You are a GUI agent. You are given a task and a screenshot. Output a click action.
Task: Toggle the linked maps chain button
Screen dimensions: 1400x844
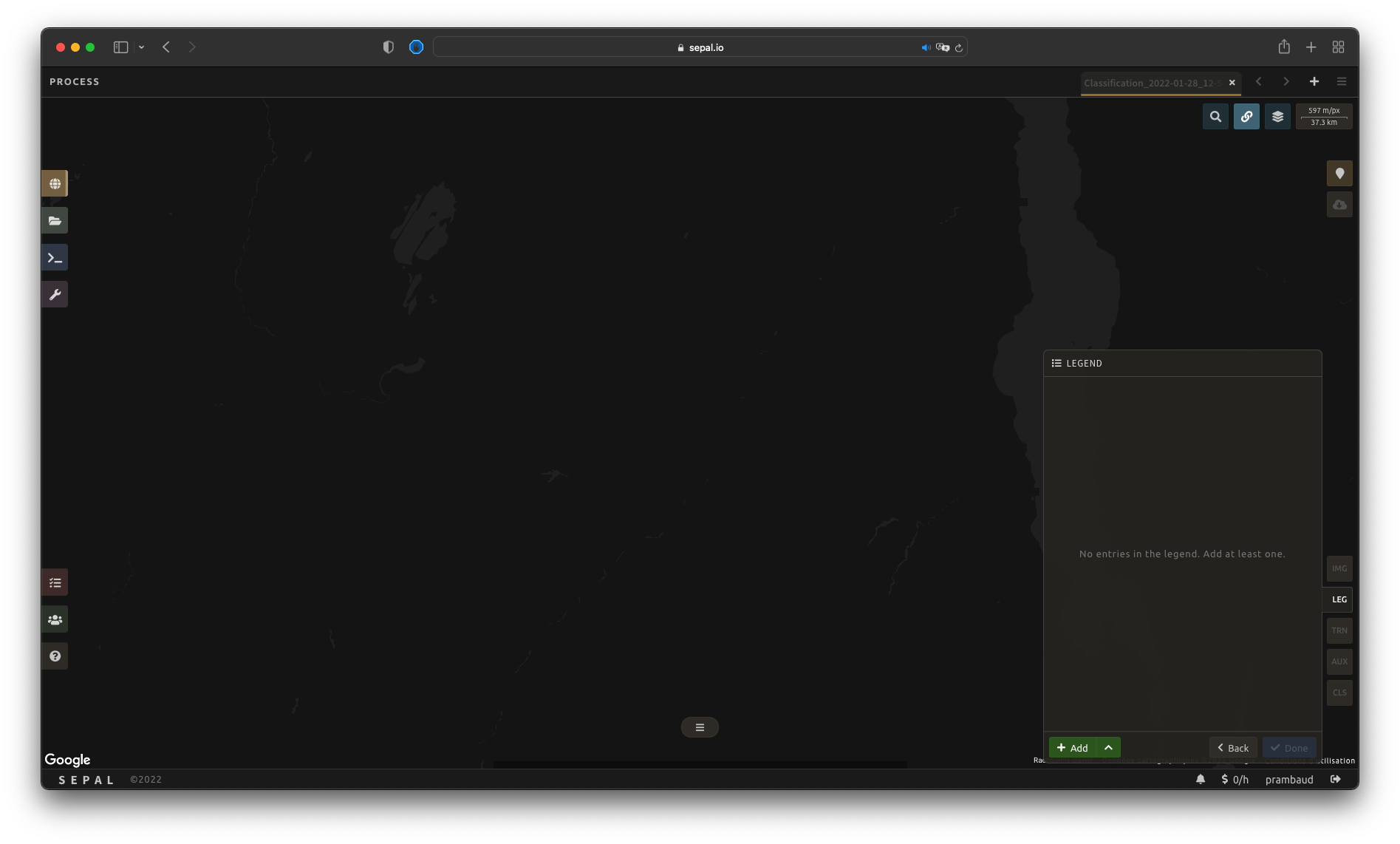point(1246,117)
